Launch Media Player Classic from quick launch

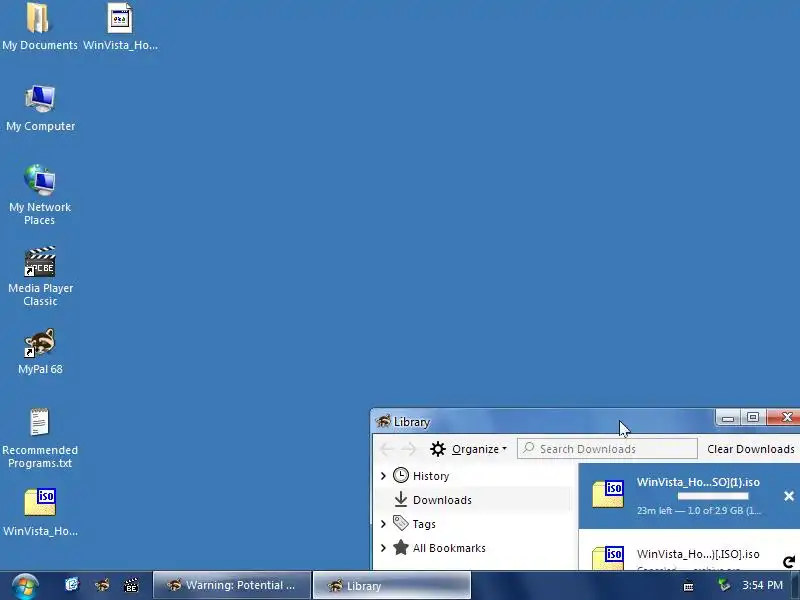[x=131, y=585]
